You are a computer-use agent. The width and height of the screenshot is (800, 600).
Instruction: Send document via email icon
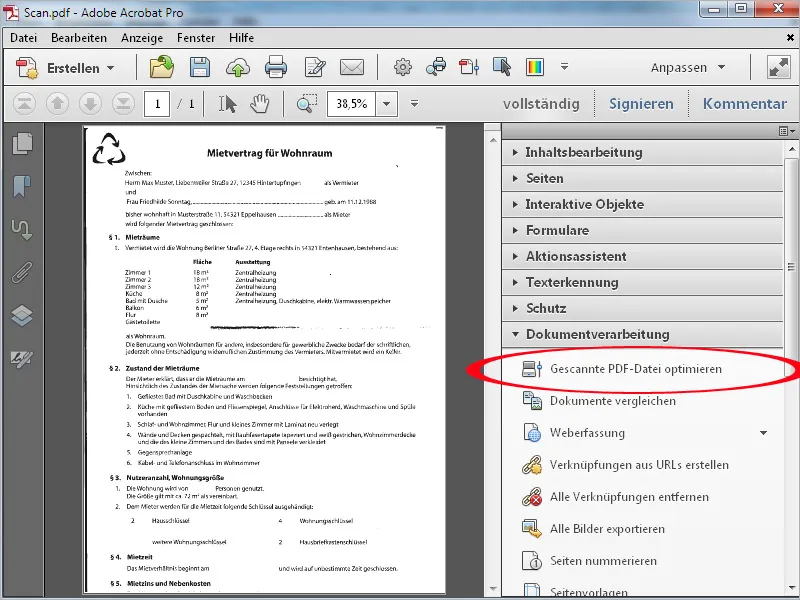tap(351, 67)
